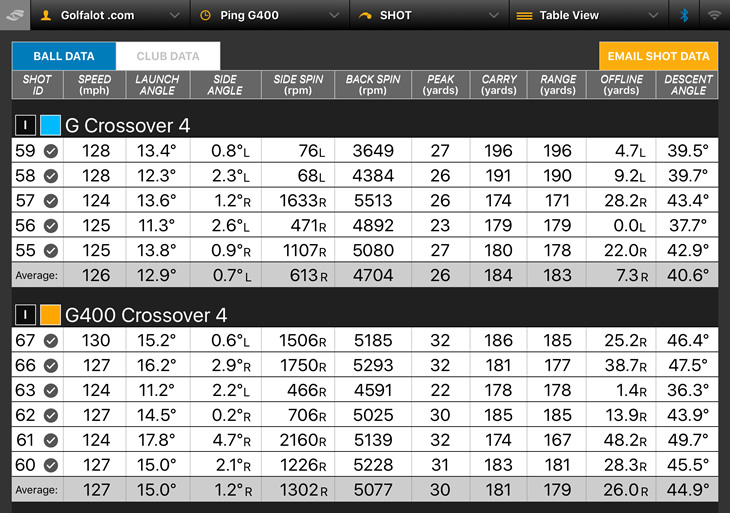Click the Bluetooth icon
This screenshot has width=730, height=513.
[x=684, y=15]
